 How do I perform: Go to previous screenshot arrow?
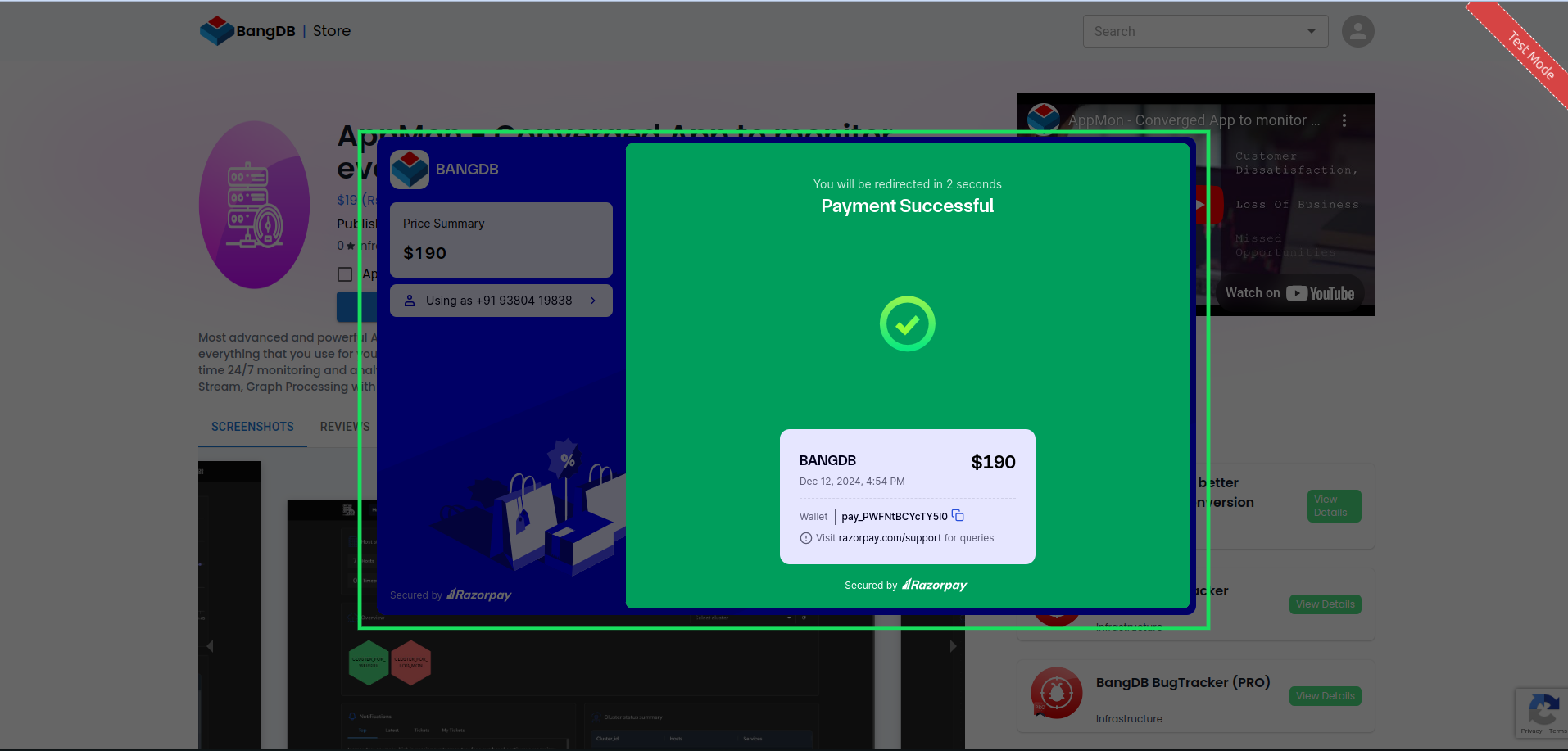[x=210, y=646]
